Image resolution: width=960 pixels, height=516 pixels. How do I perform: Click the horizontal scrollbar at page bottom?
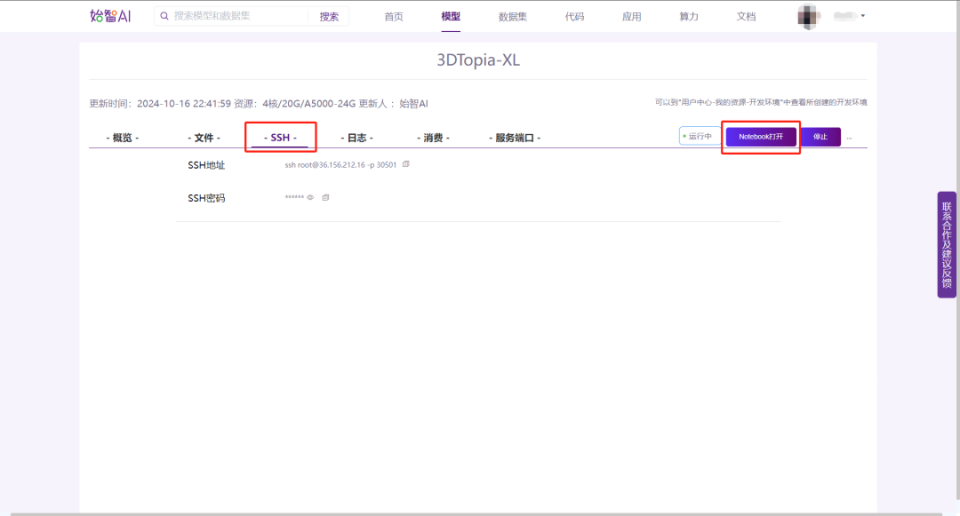pos(476,514)
